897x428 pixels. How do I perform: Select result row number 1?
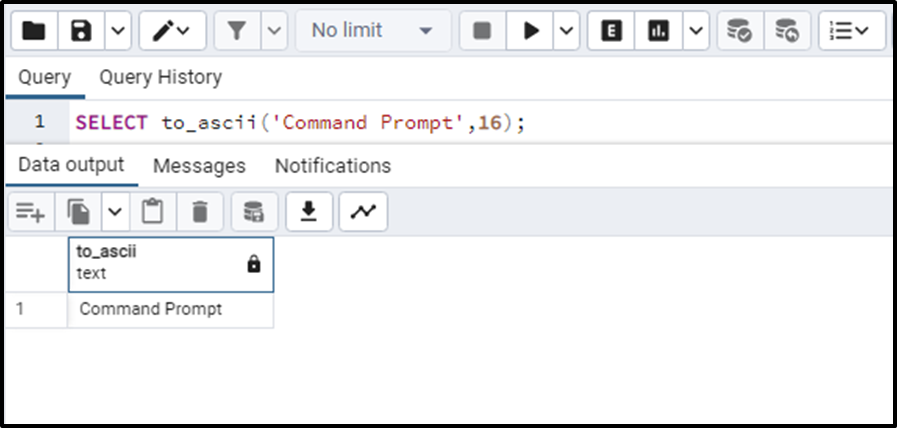37,310
